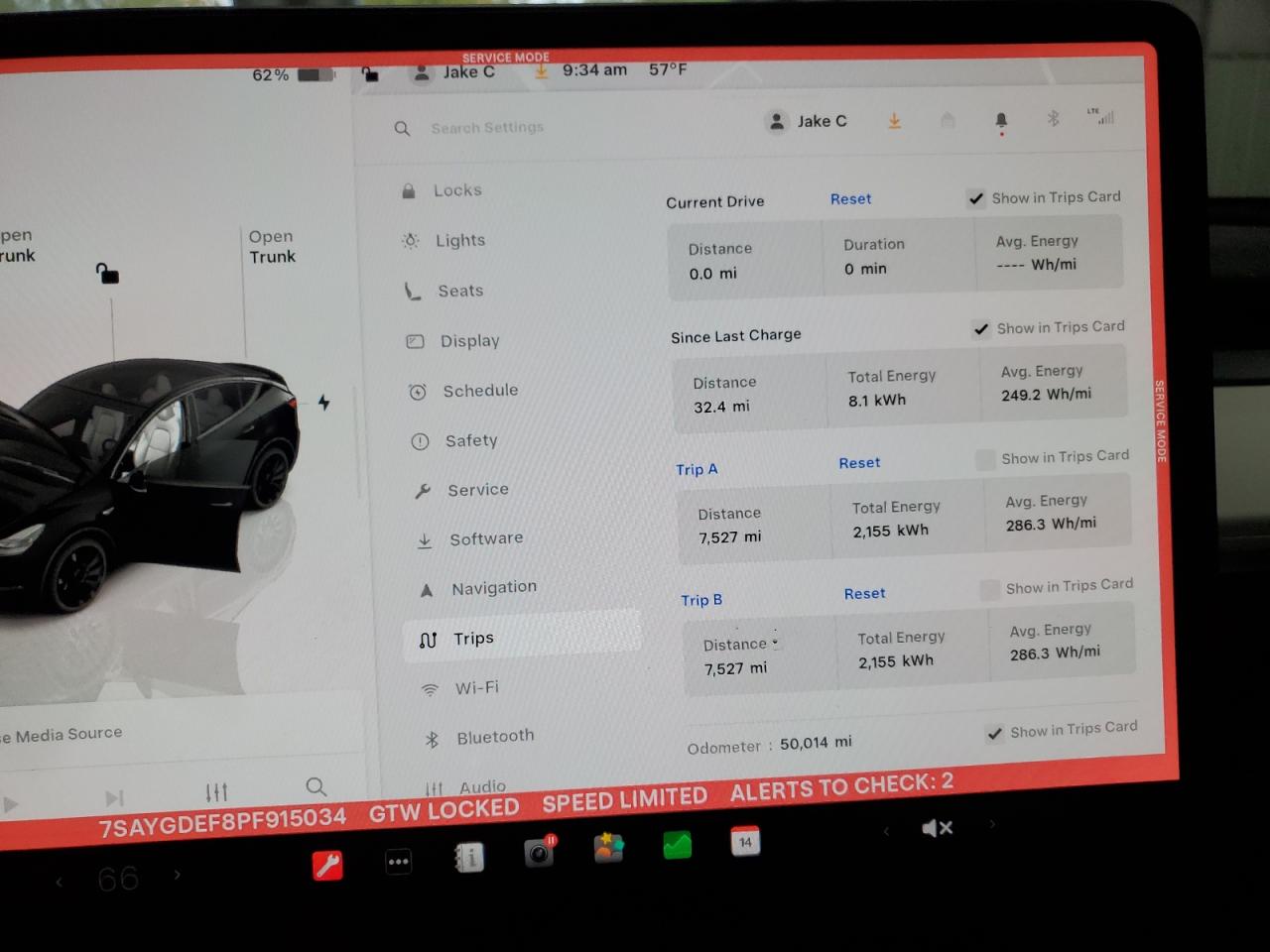The height and width of the screenshot is (952, 1270).
Task: Uncheck Show in Trips Card for Current Drive
Action: 975,197
